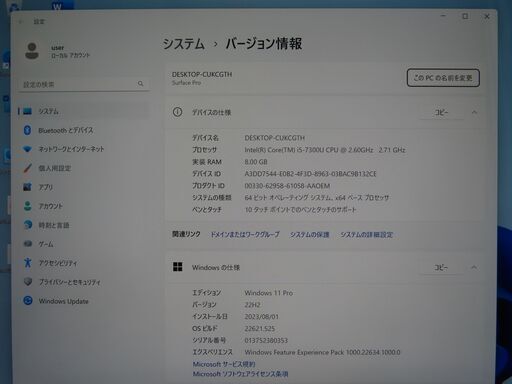Open プライバシーとセキュリティ settings

(x=83, y=282)
